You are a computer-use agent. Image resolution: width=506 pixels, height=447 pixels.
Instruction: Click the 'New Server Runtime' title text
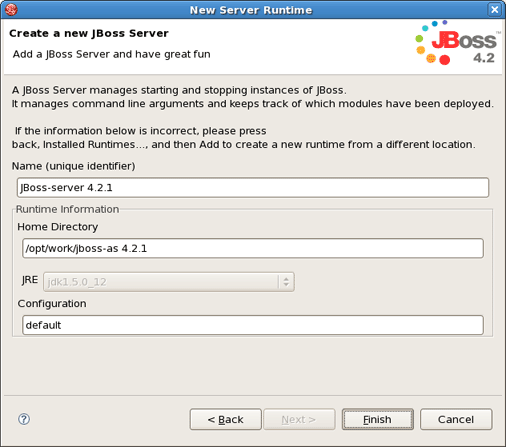coord(251,10)
